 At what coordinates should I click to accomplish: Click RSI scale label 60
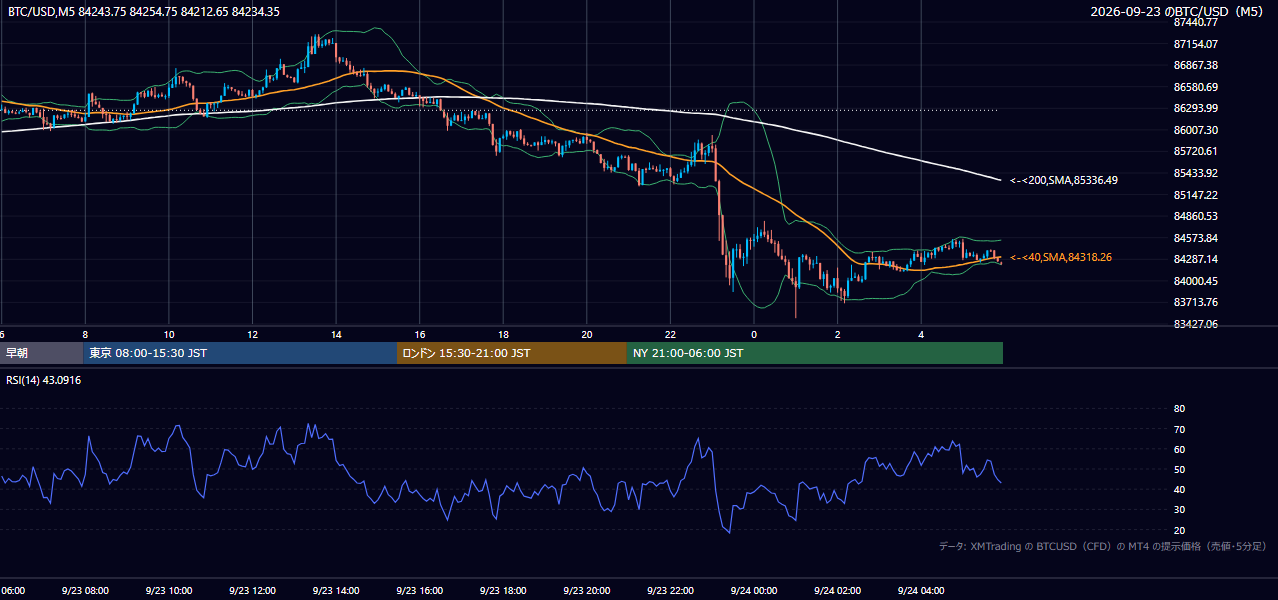coord(1179,449)
